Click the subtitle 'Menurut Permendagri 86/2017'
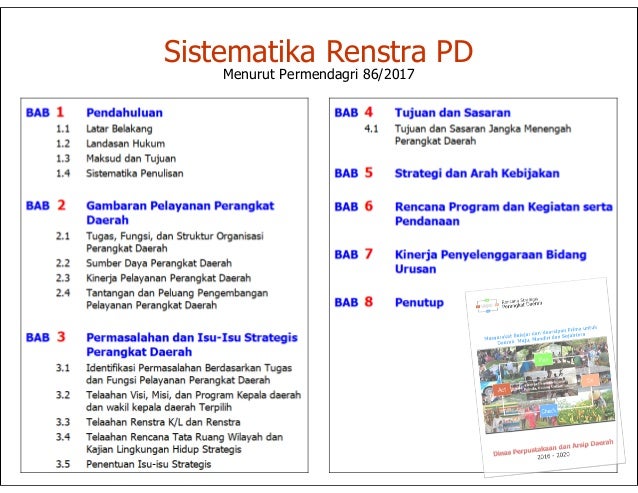638x493 pixels. [x=319, y=74]
